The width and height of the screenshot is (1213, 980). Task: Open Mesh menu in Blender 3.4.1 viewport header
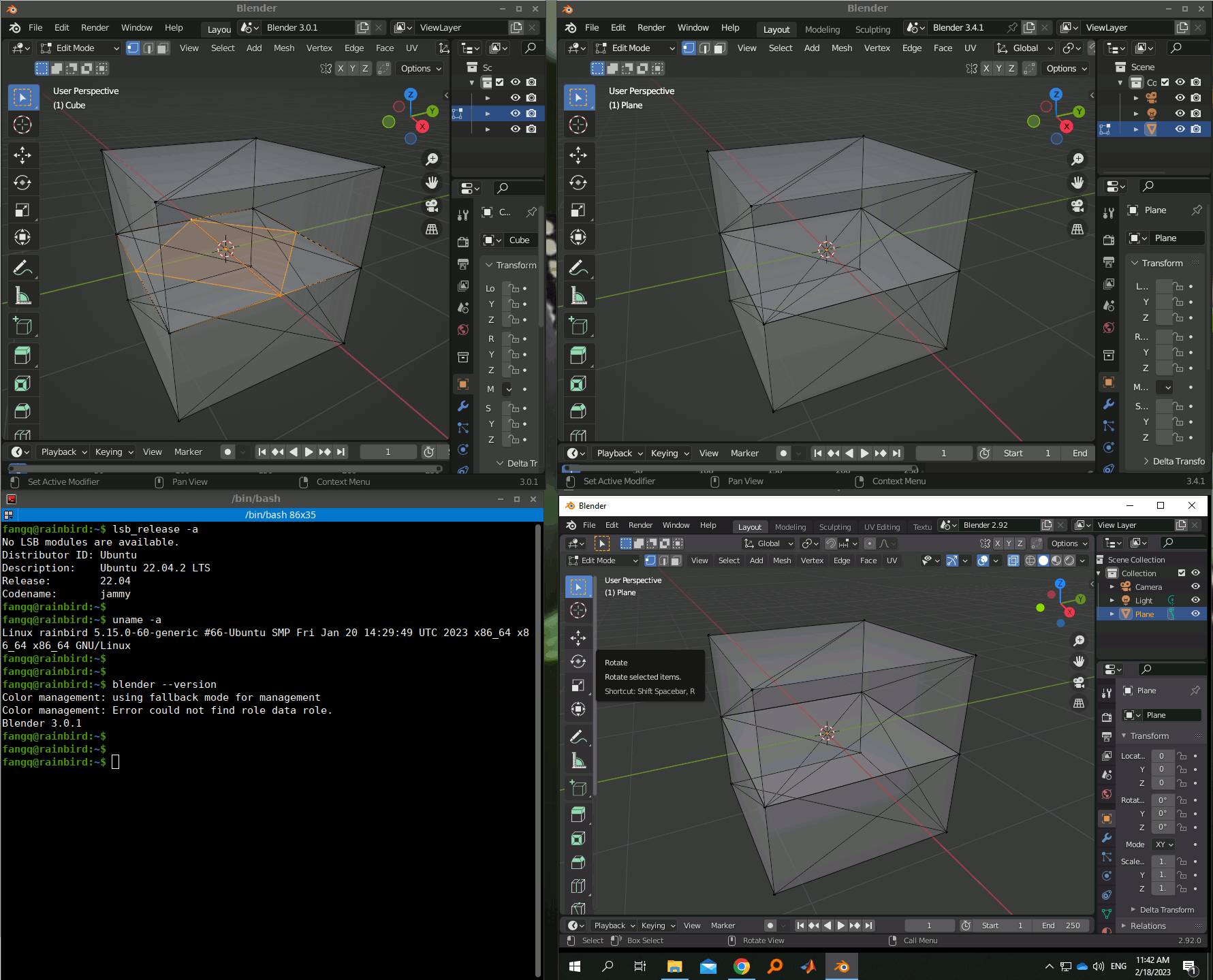pos(842,48)
